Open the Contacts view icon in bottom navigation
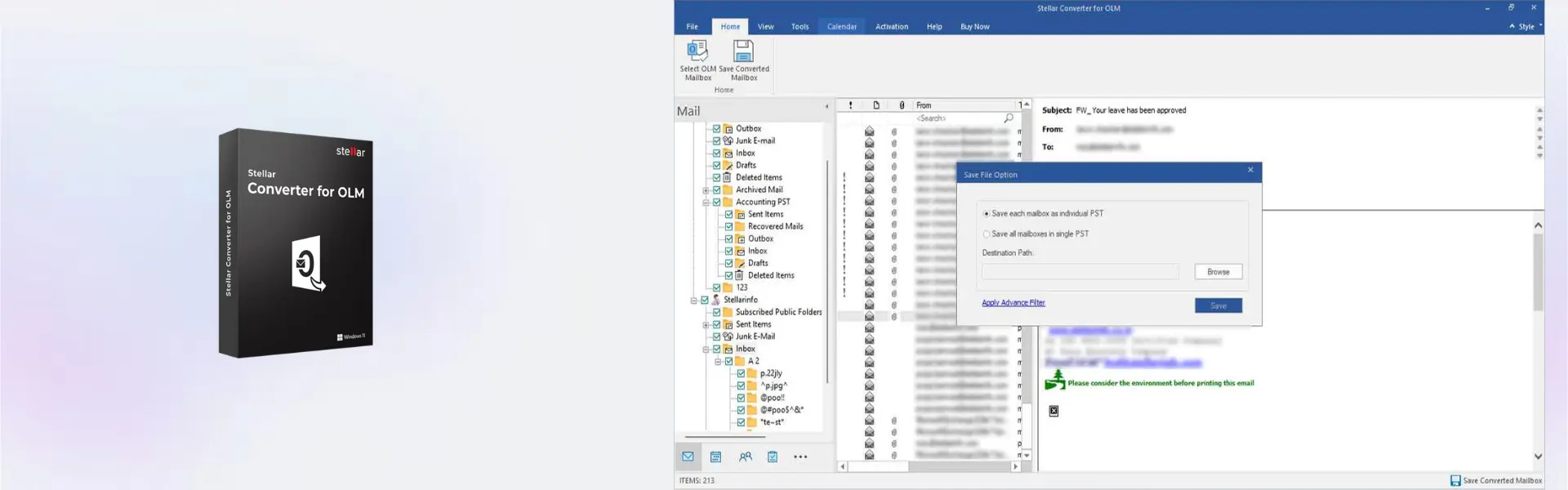The width and height of the screenshot is (1568, 490). coord(746,457)
